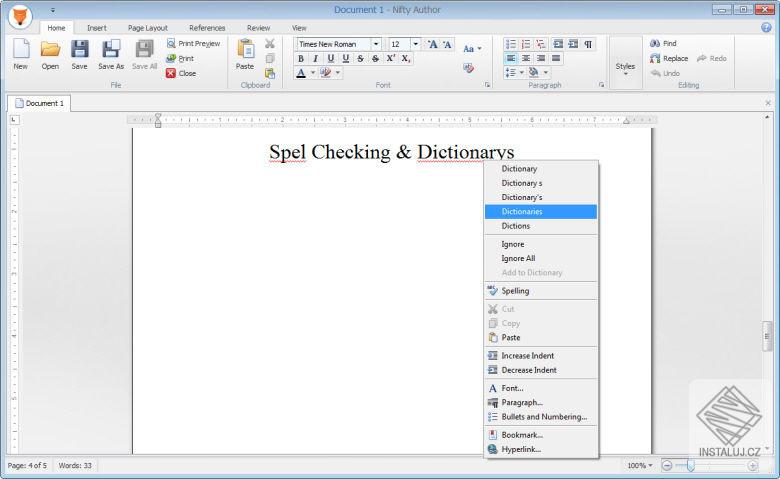Choose Bookmark... in the context menu
Screen dimensions: 780x479
point(541,435)
